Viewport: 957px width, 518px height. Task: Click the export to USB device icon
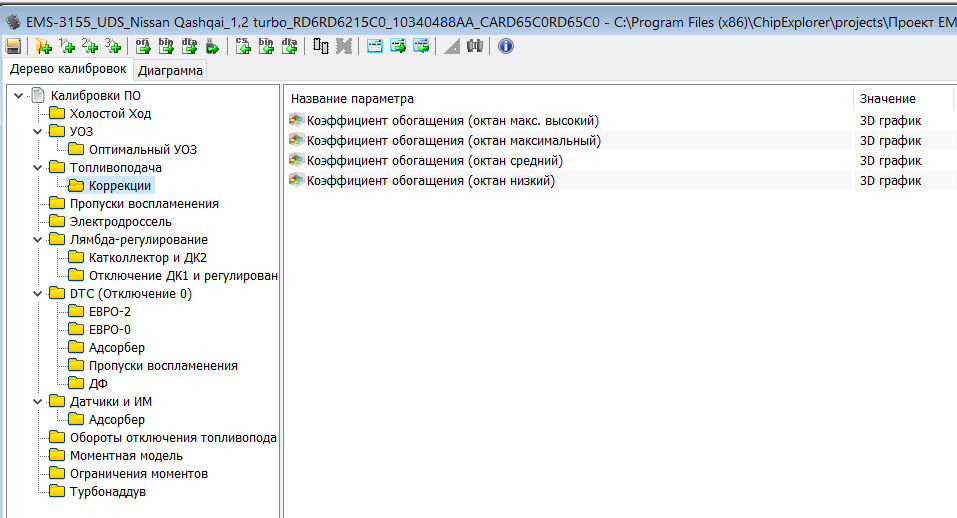tap(212, 46)
